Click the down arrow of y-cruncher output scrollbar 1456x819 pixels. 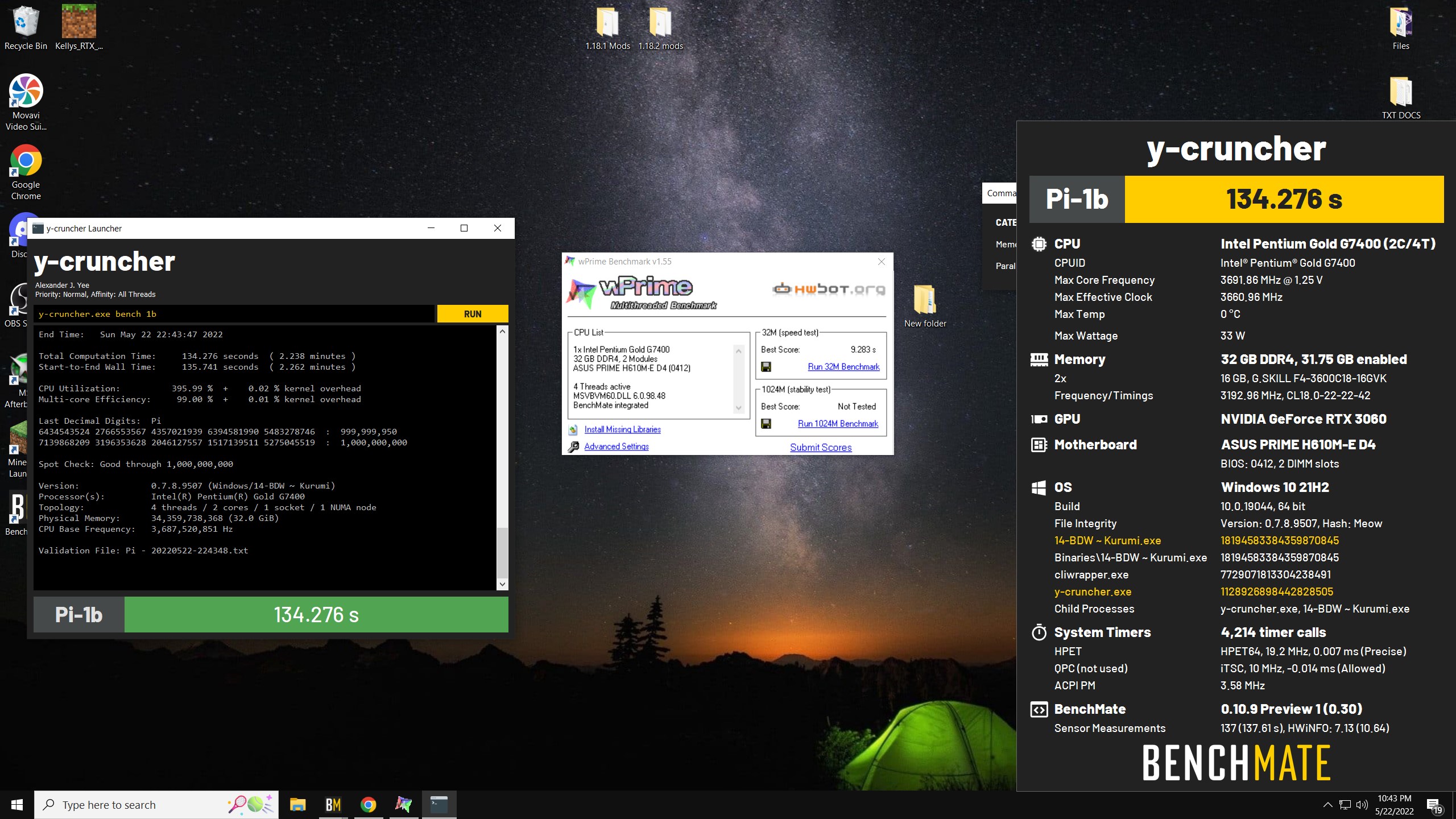502,584
